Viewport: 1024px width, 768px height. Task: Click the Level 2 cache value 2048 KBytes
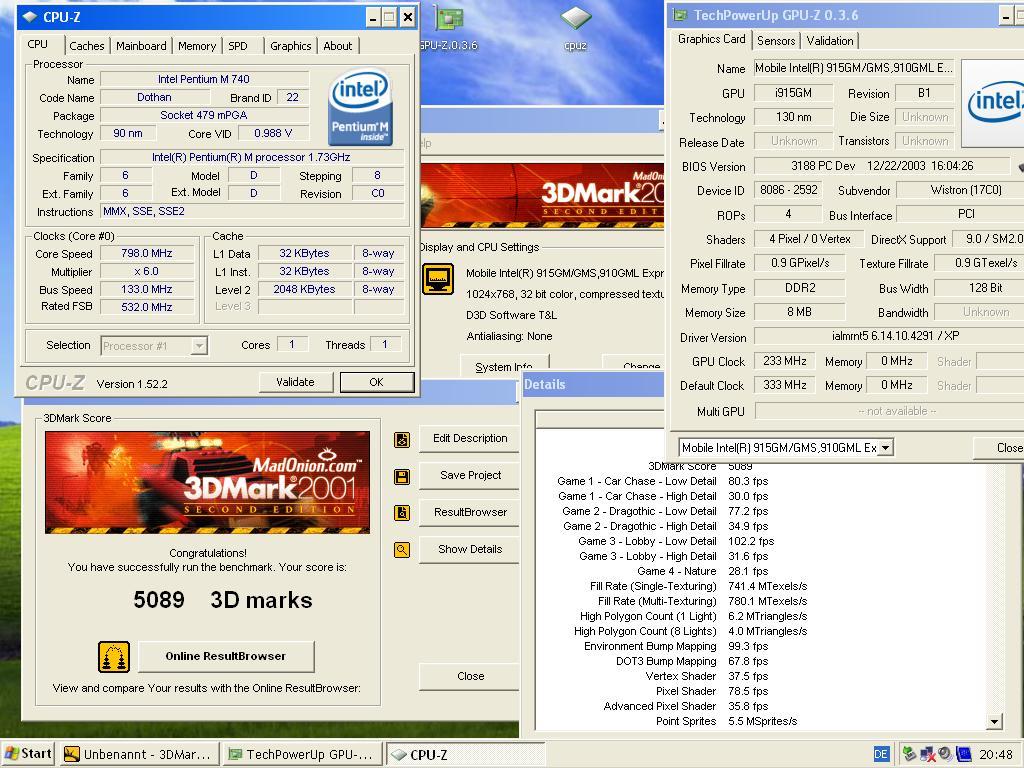click(304, 289)
